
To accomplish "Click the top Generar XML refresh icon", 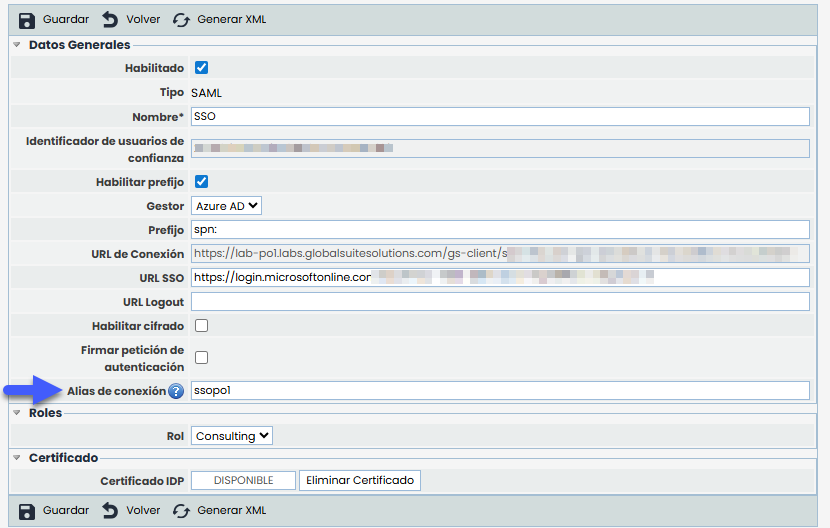I will point(181,20).
